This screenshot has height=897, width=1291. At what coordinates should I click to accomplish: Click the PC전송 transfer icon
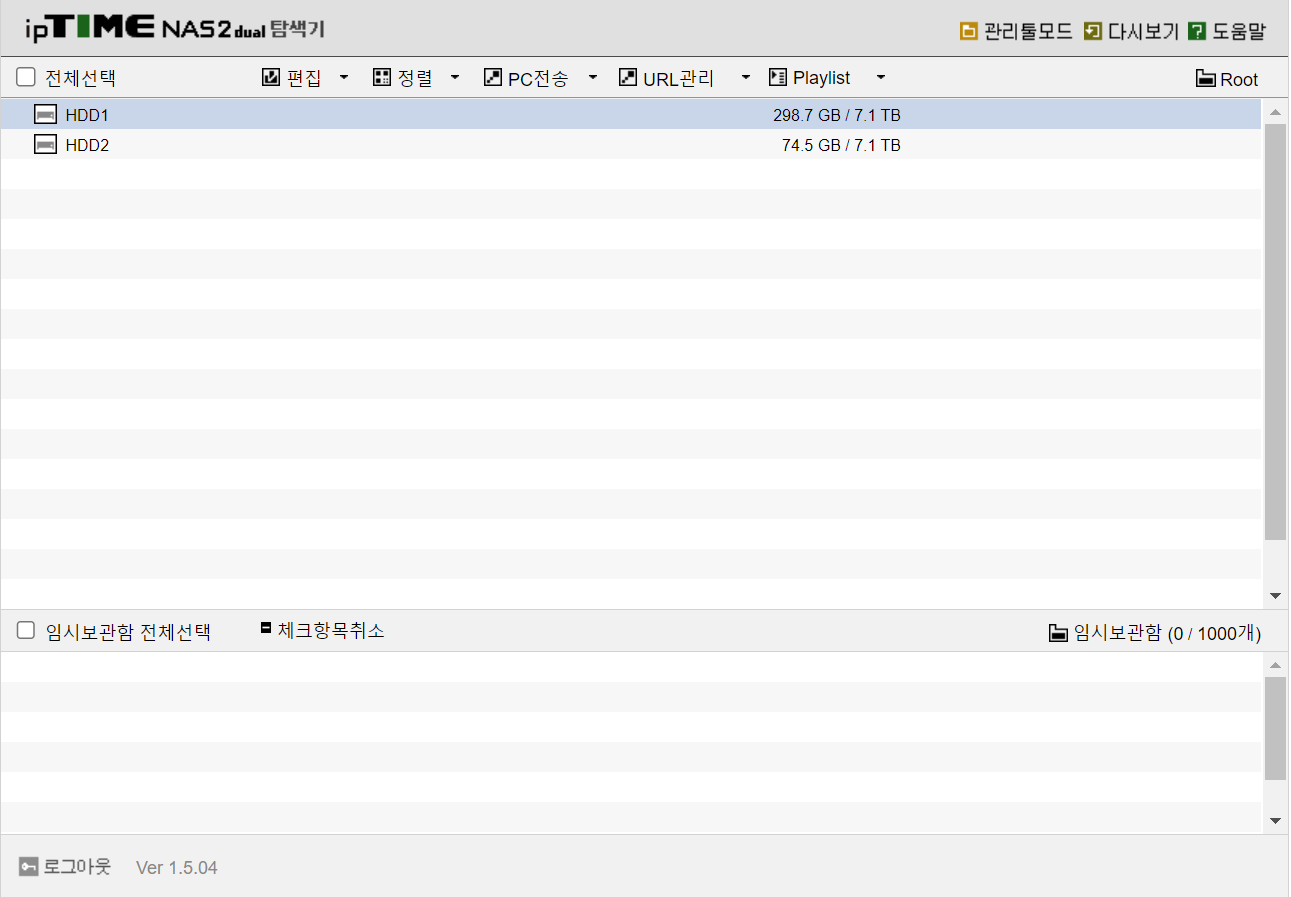(492, 77)
